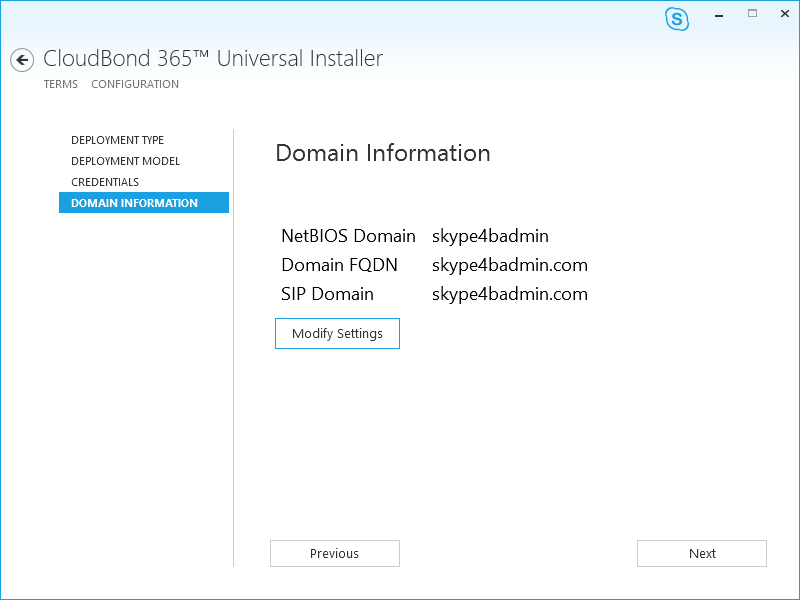
Task: Close the installer window
Action: tap(785, 14)
